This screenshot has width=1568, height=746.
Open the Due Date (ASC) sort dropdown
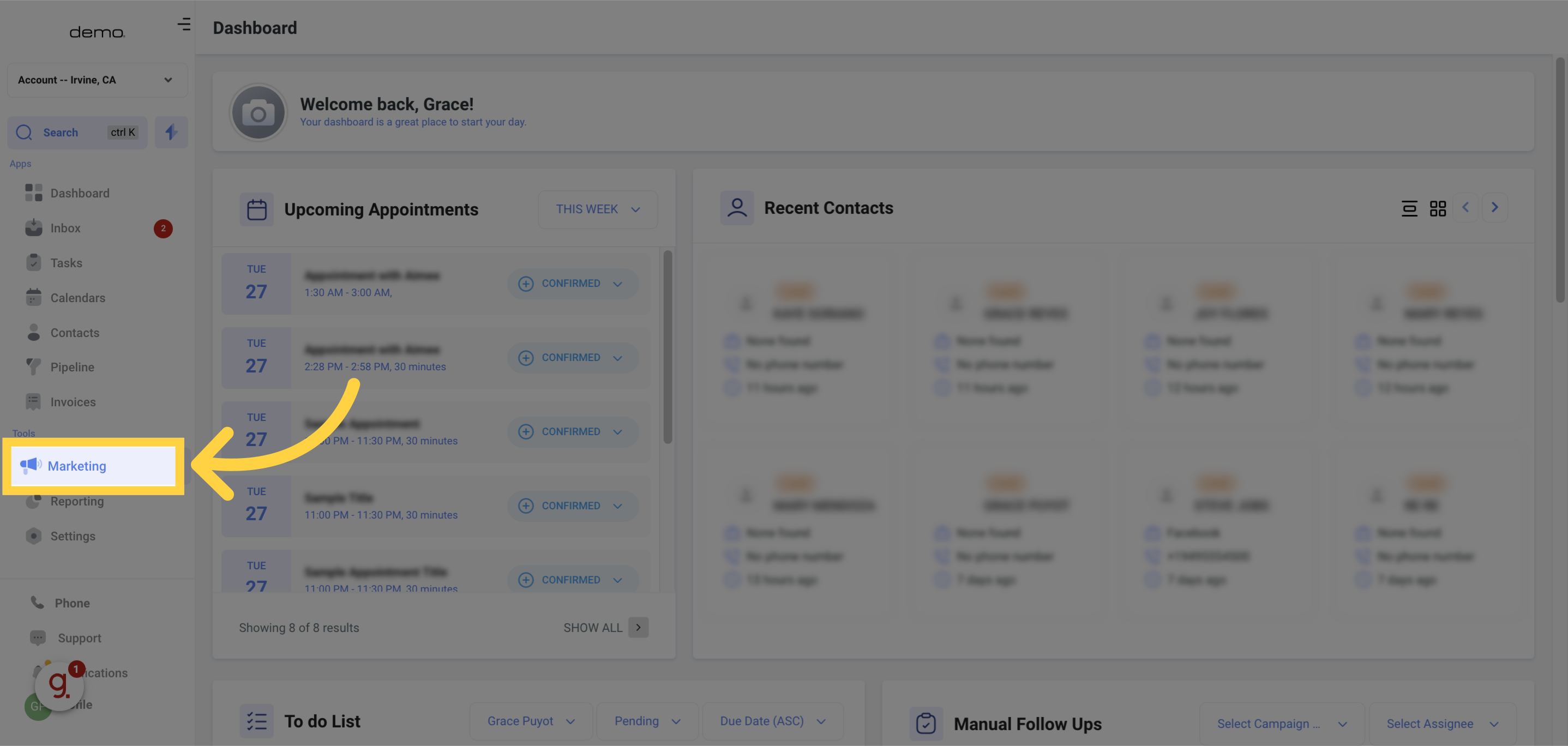pyautogui.click(x=772, y=721)
